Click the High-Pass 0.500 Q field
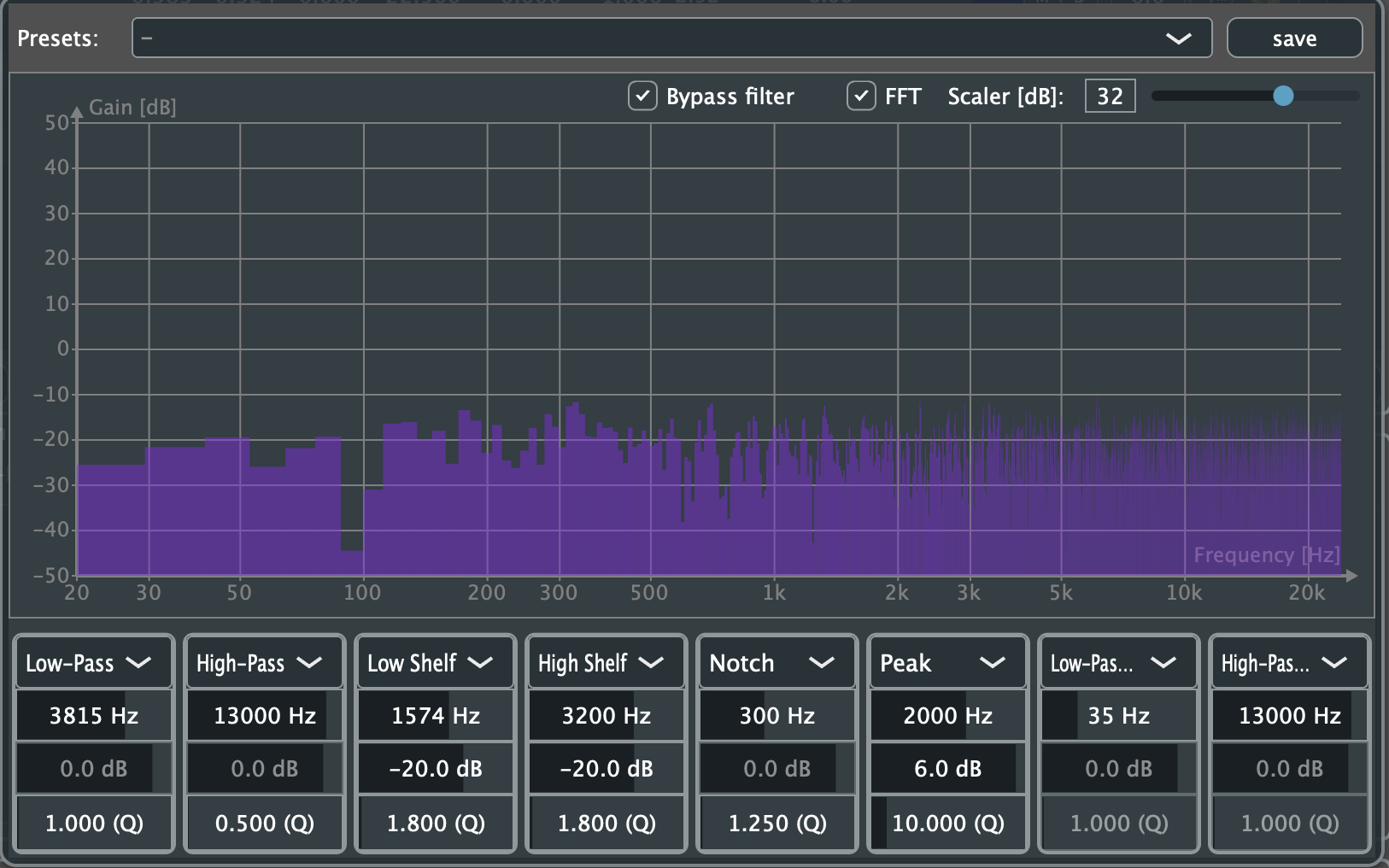 click(264, 823)
